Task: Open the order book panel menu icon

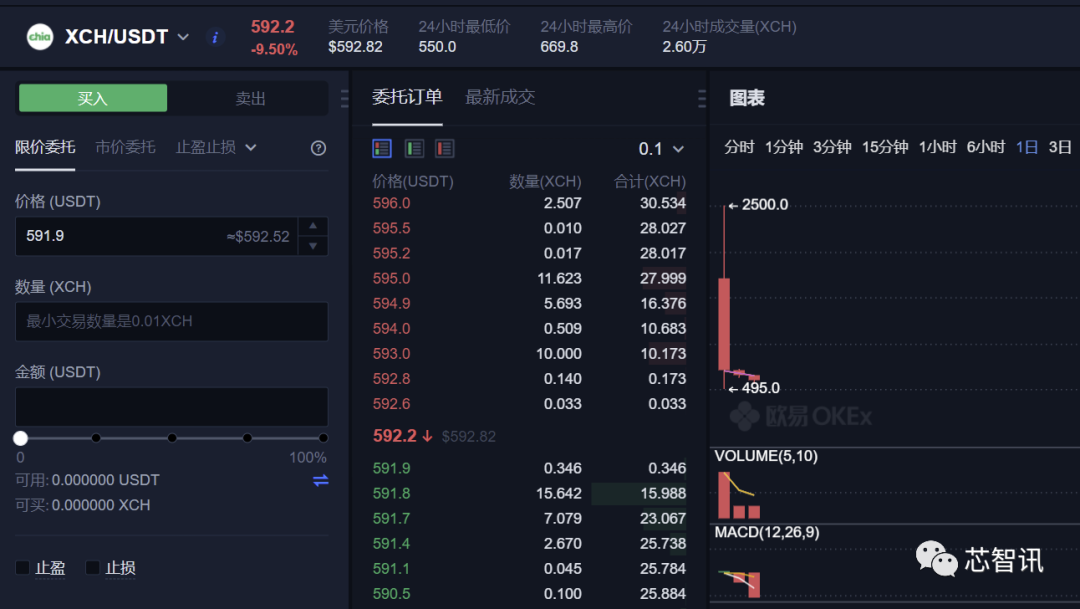Action: pyautogui.click(x=701, y=97)
